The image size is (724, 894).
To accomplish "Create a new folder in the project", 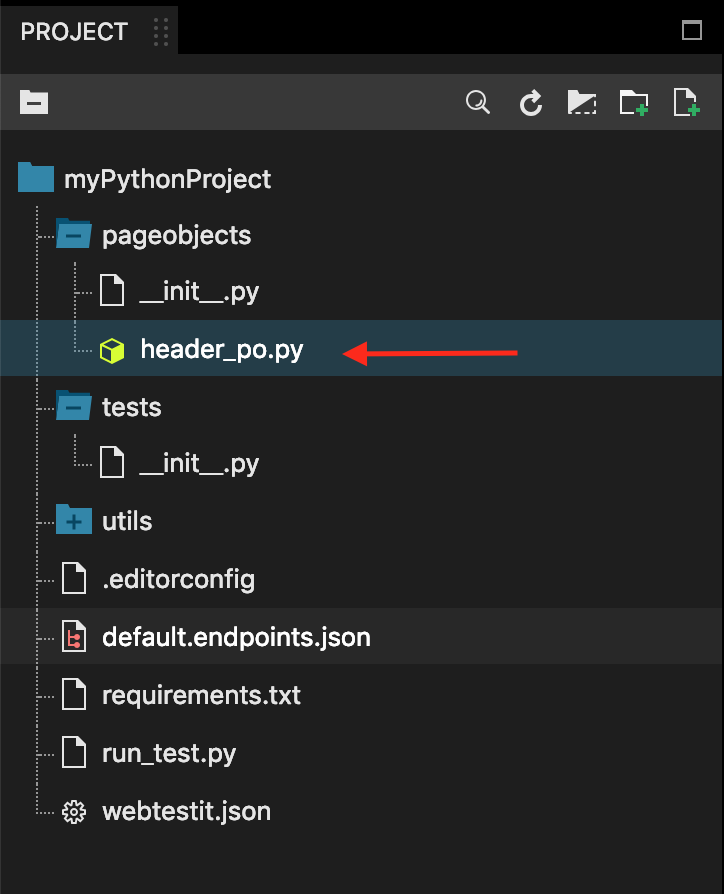I will point(634,103).
